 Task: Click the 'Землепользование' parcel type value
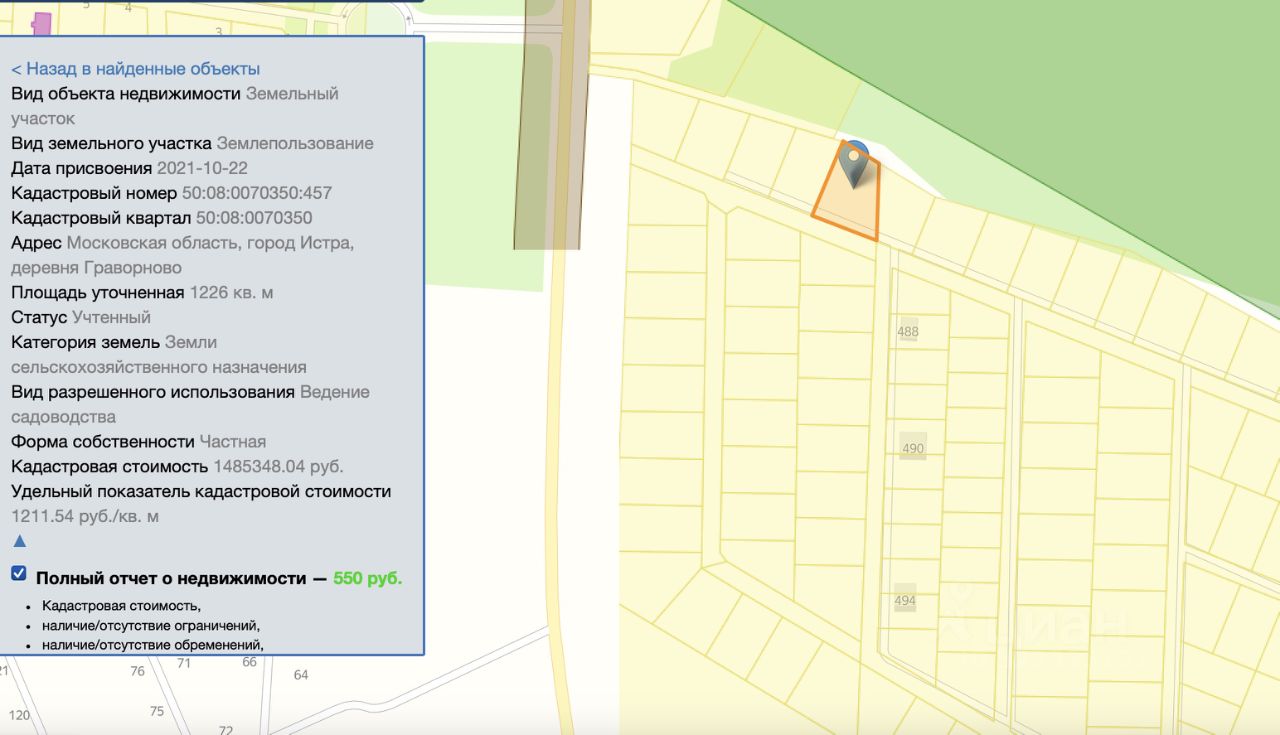point(295,143)
